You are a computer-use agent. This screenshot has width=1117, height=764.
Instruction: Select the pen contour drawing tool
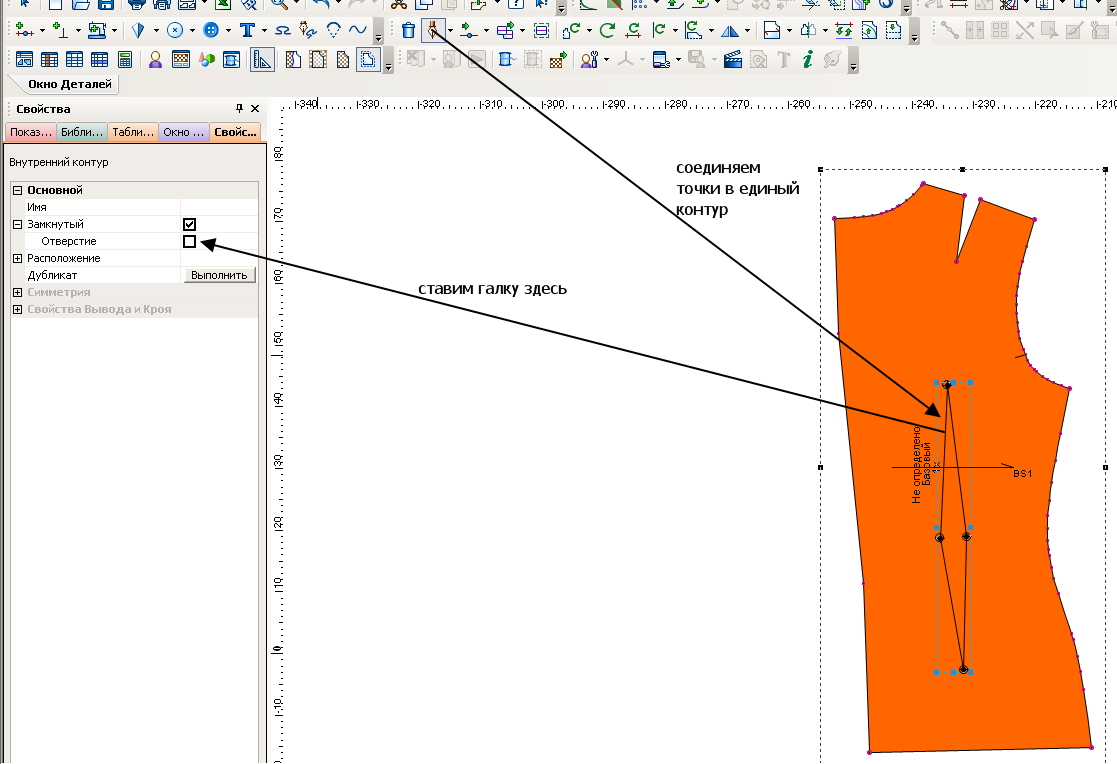tap(433, 30)
